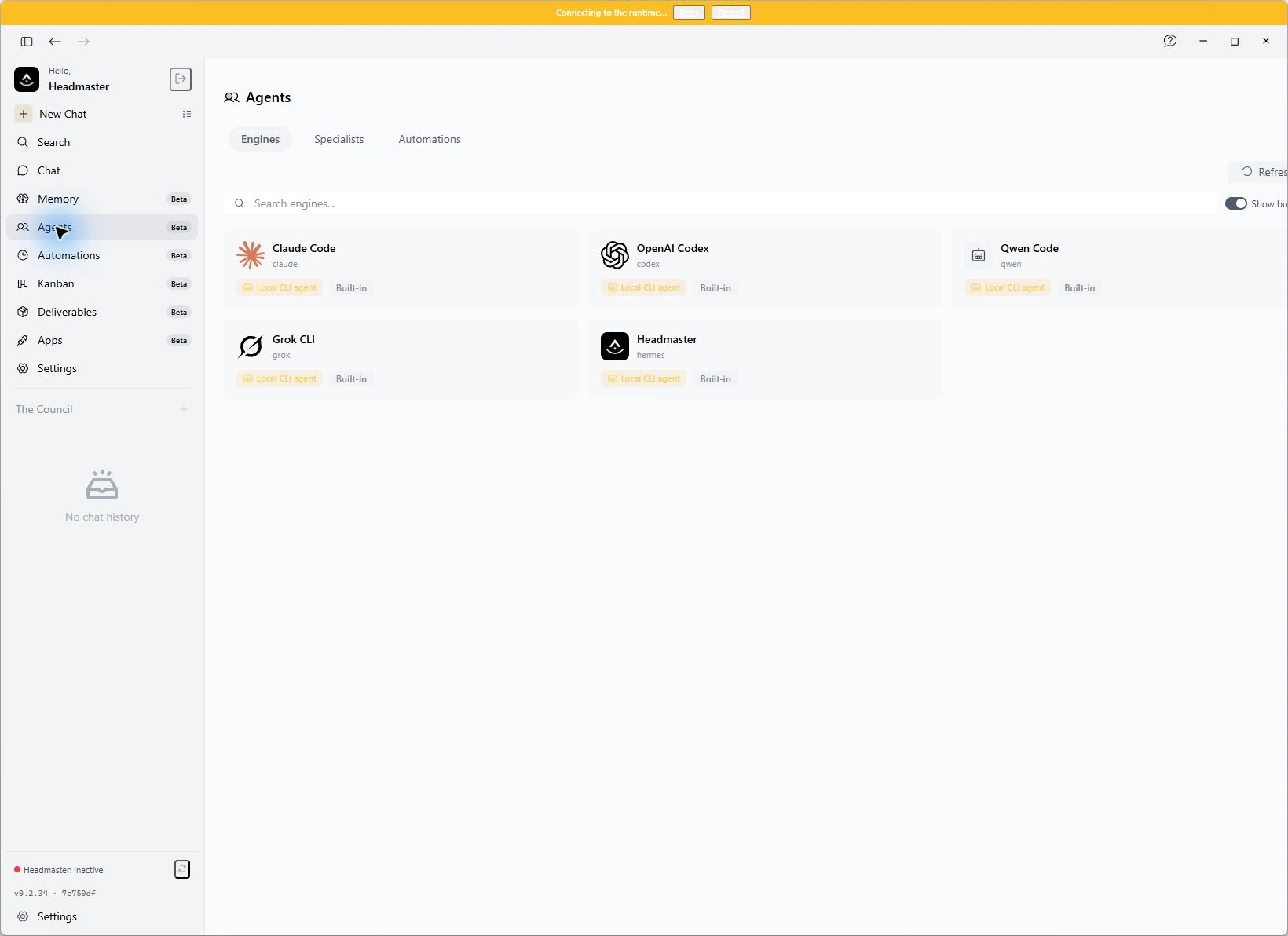
Task: Click the plus icon for New Chat
Action: (x=24, y=114)
